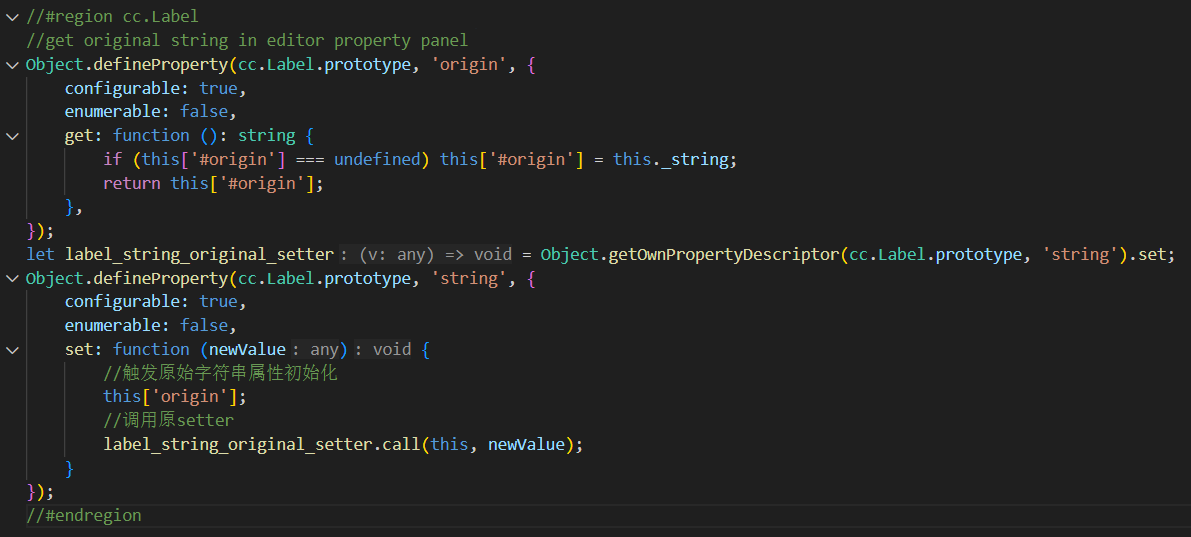
Task: Fold the defineProperty 'string' block chevron
Action: click(x=11, y=279)
